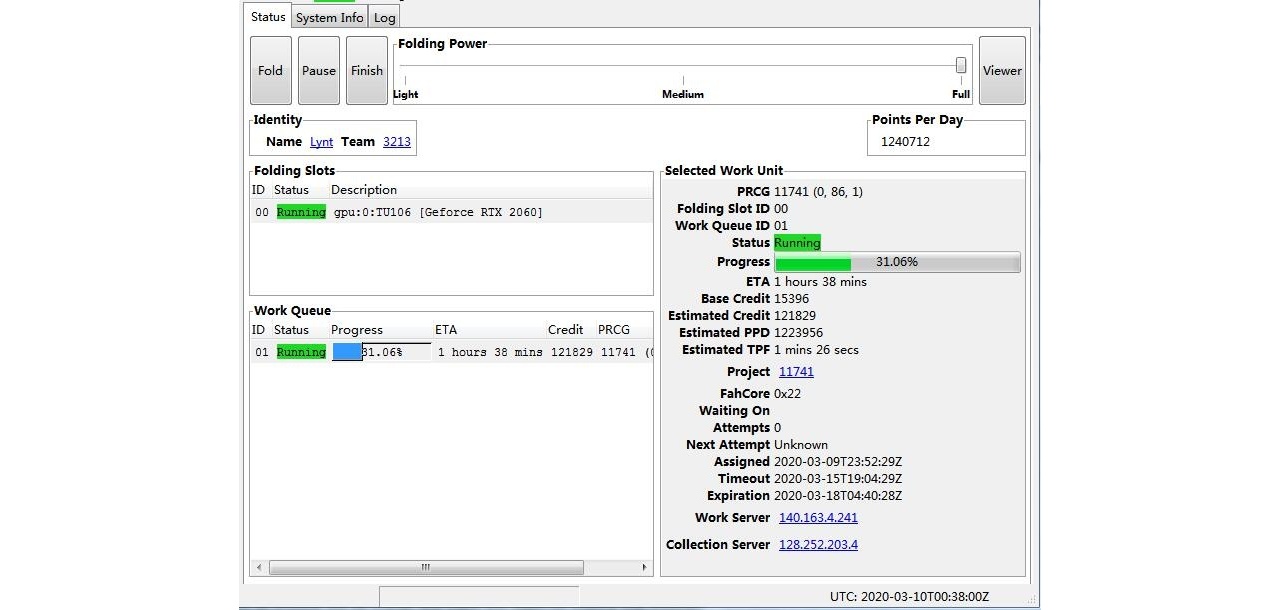
Task: Click the Folding Slots Description column header
Action: [x=364, y=190]
